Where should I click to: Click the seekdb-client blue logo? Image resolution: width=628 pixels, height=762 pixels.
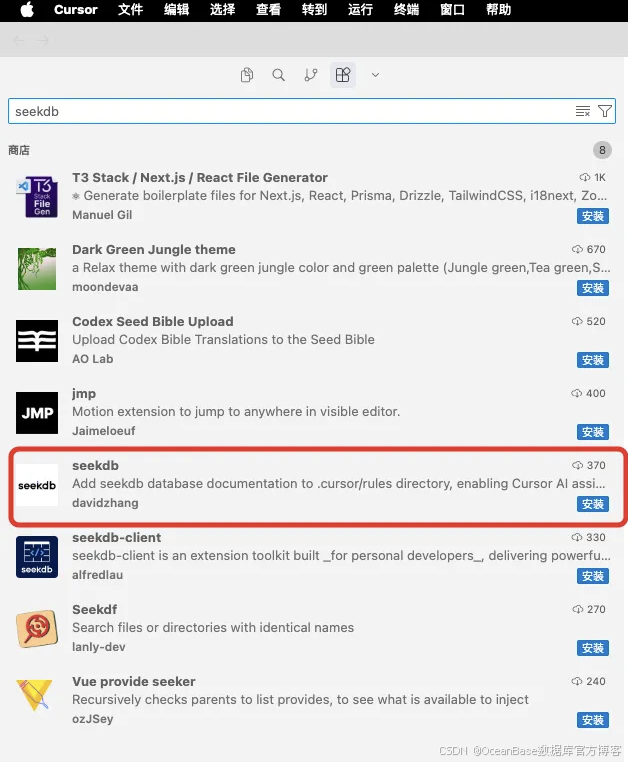(x=37, y=557)
